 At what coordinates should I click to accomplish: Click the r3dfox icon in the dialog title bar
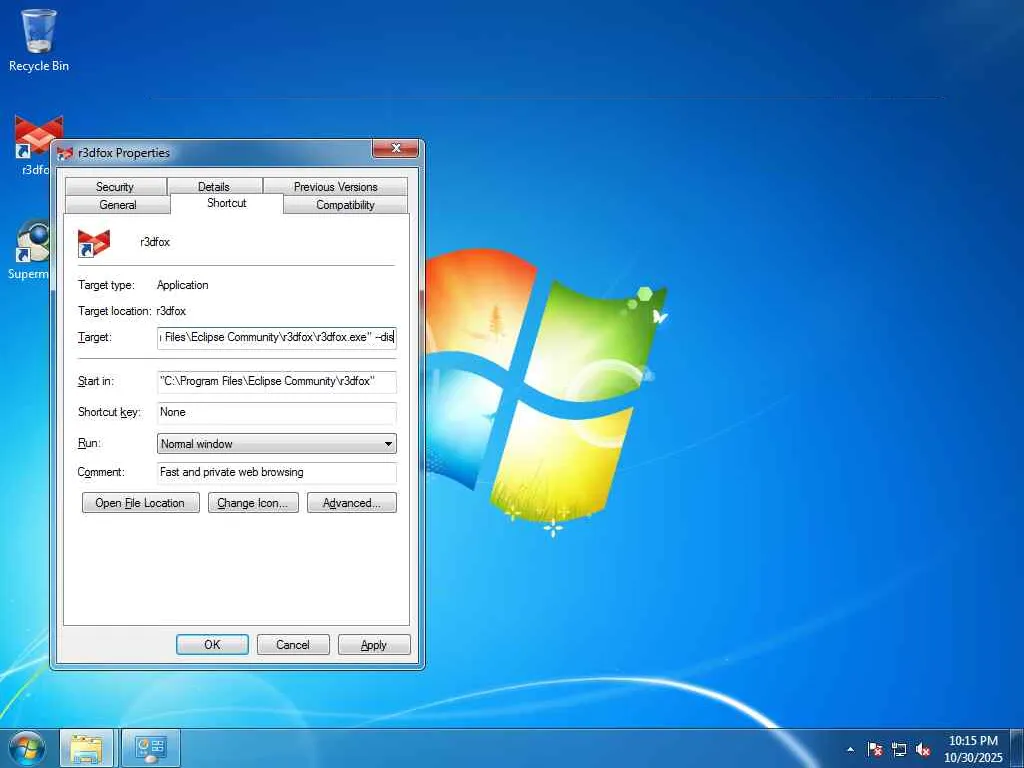point(65,153)
